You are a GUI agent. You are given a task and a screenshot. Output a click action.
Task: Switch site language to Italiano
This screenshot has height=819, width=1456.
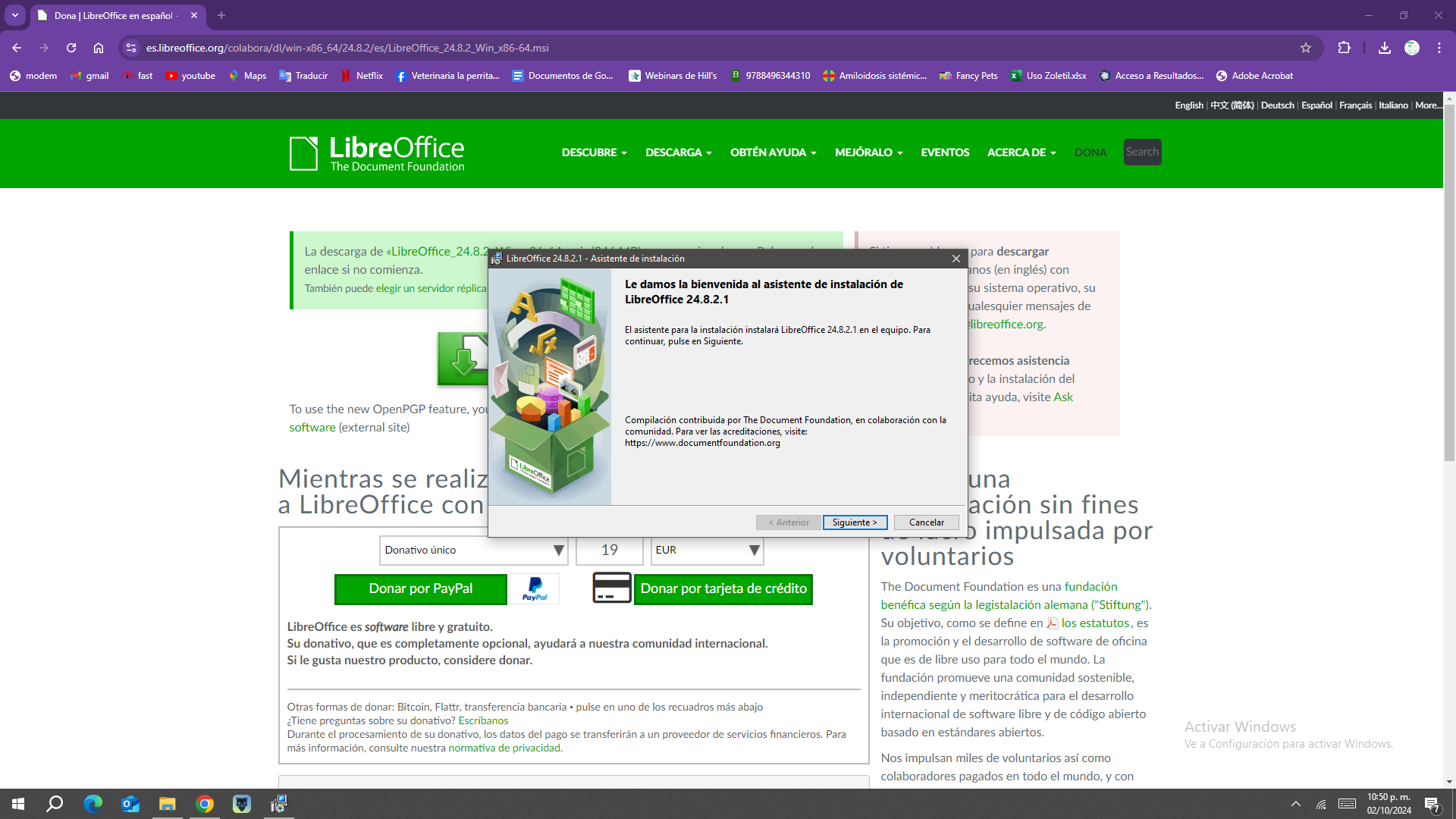pyautogui.click(x=1393, y=105)
